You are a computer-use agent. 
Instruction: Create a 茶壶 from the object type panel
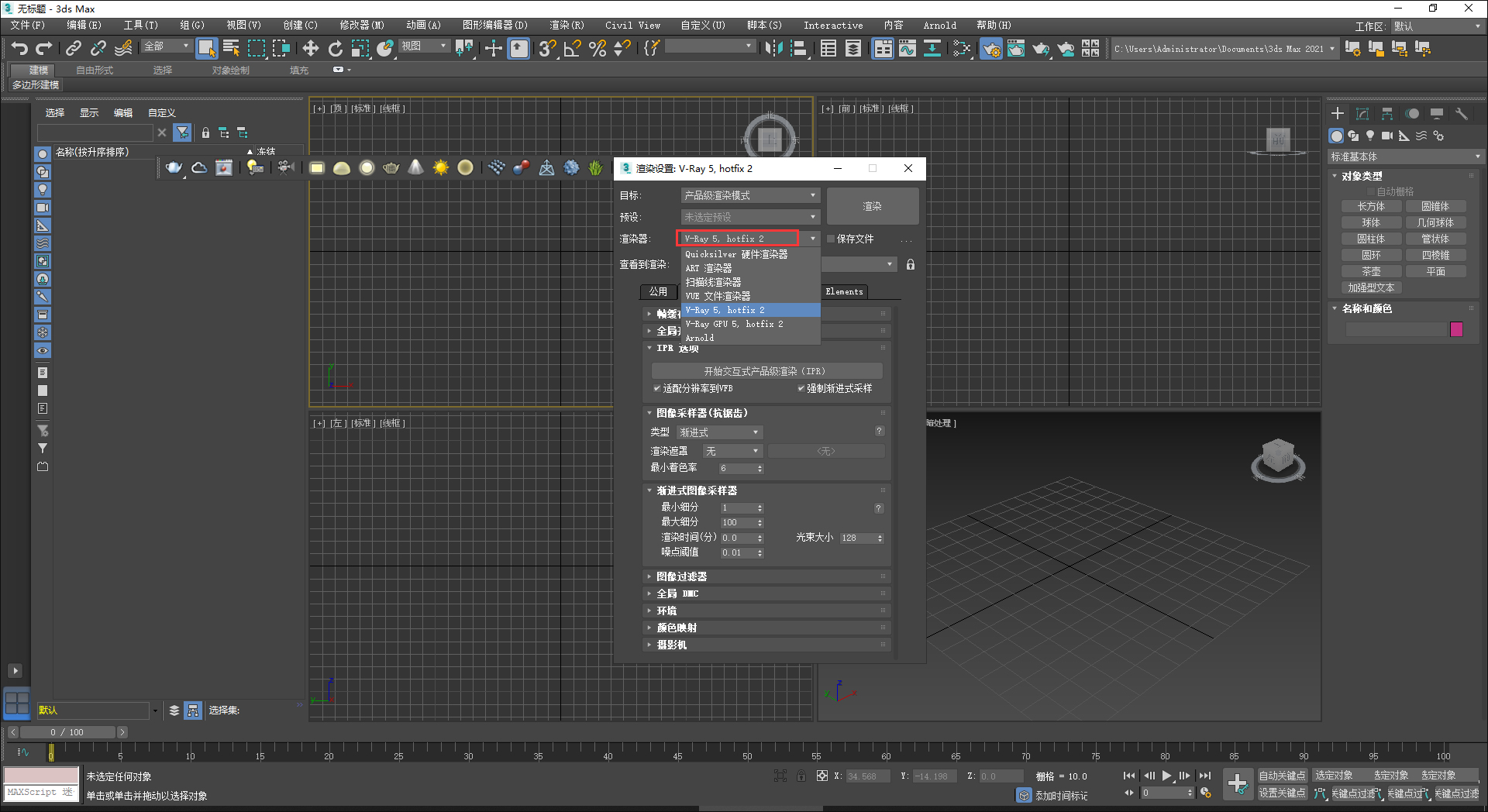(x=1371, y=271)
